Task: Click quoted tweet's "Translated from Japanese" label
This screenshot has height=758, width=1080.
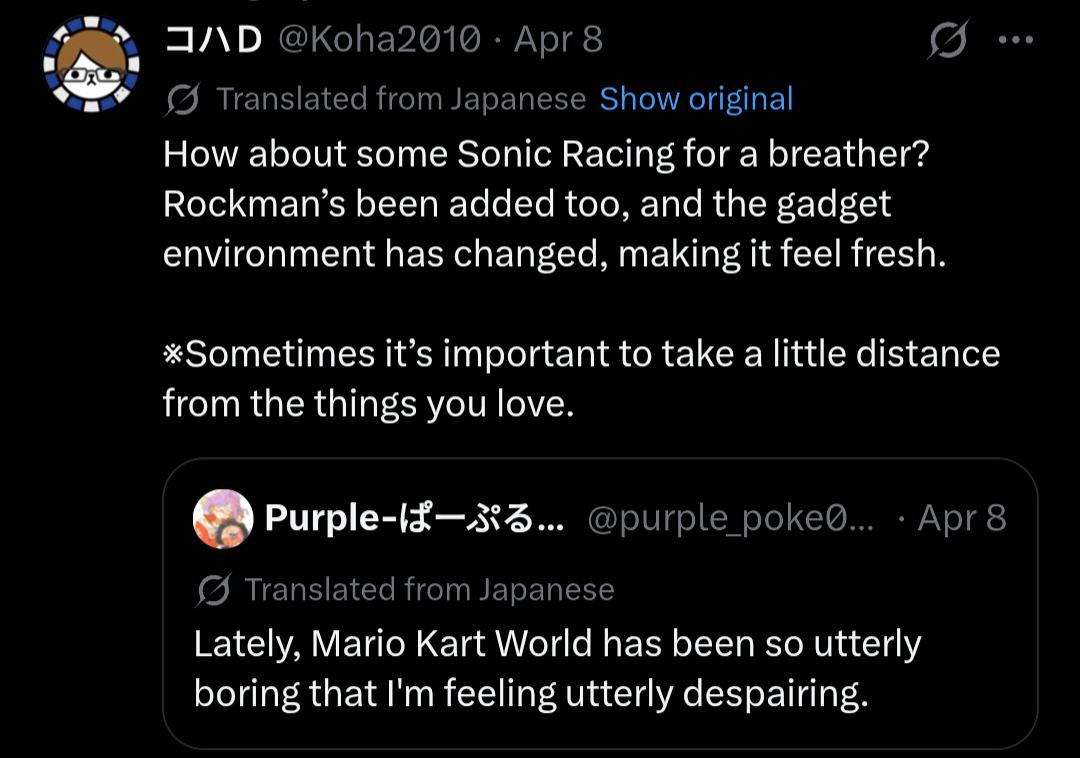Action: point(429,590)
